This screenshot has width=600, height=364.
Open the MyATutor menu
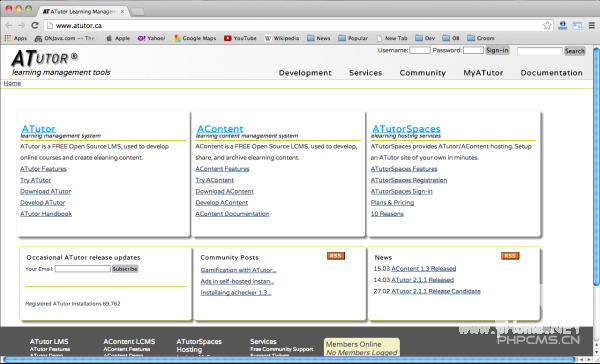(x=483, y=73)
